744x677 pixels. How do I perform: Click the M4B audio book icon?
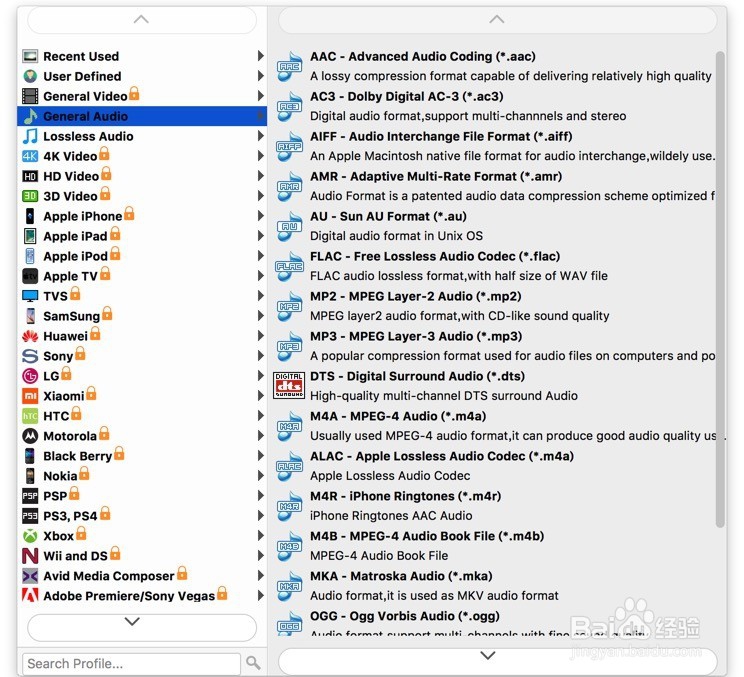(289, 546)
